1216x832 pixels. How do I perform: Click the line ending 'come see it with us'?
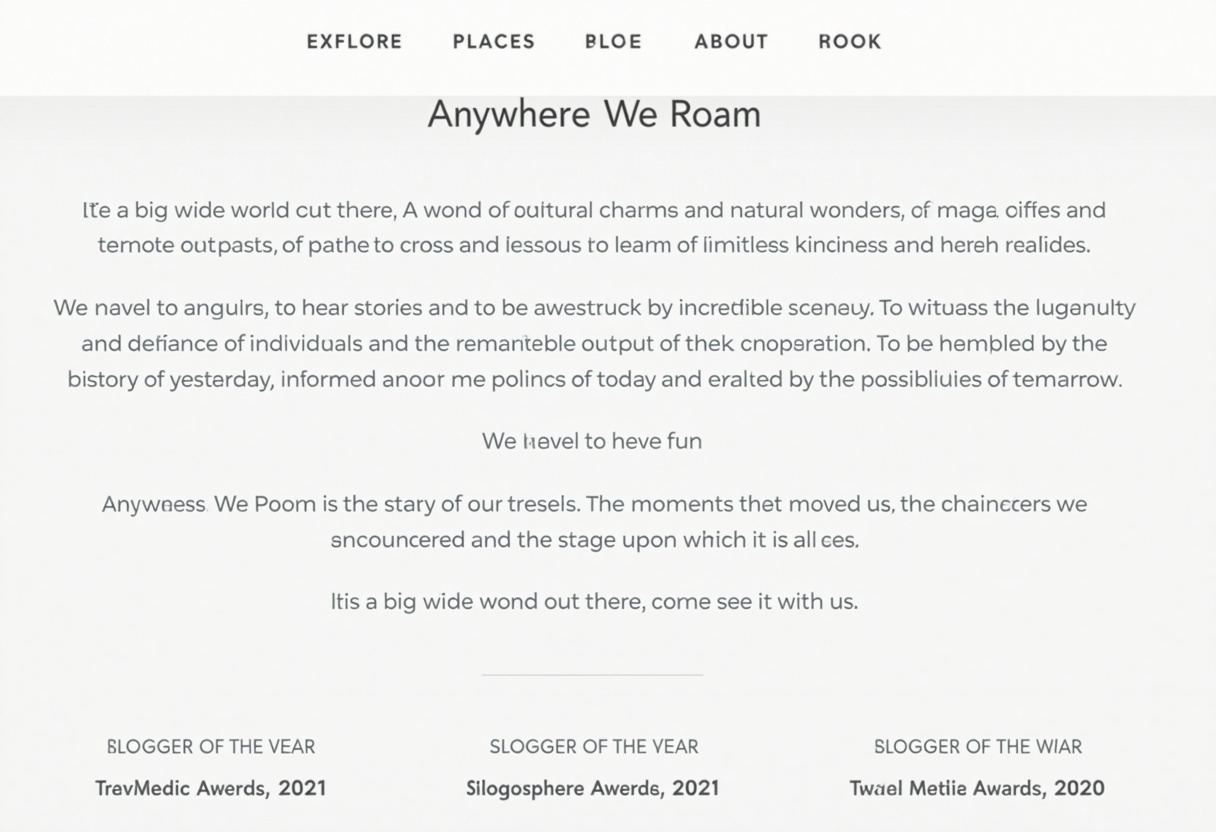594,602
